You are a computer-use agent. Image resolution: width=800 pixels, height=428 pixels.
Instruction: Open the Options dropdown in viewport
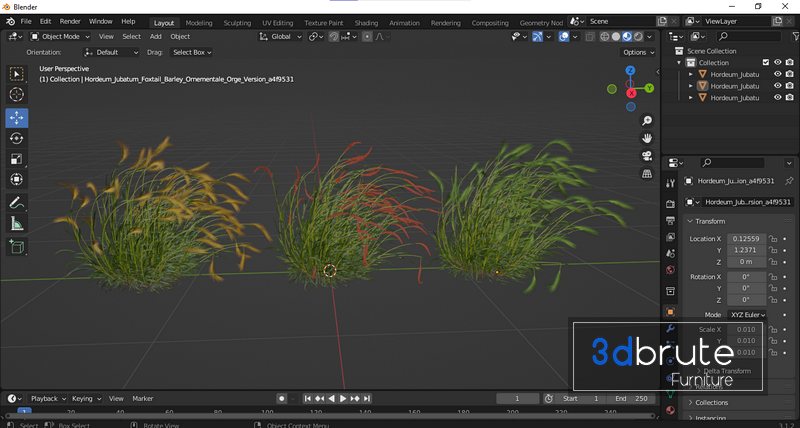pos(638,53)
